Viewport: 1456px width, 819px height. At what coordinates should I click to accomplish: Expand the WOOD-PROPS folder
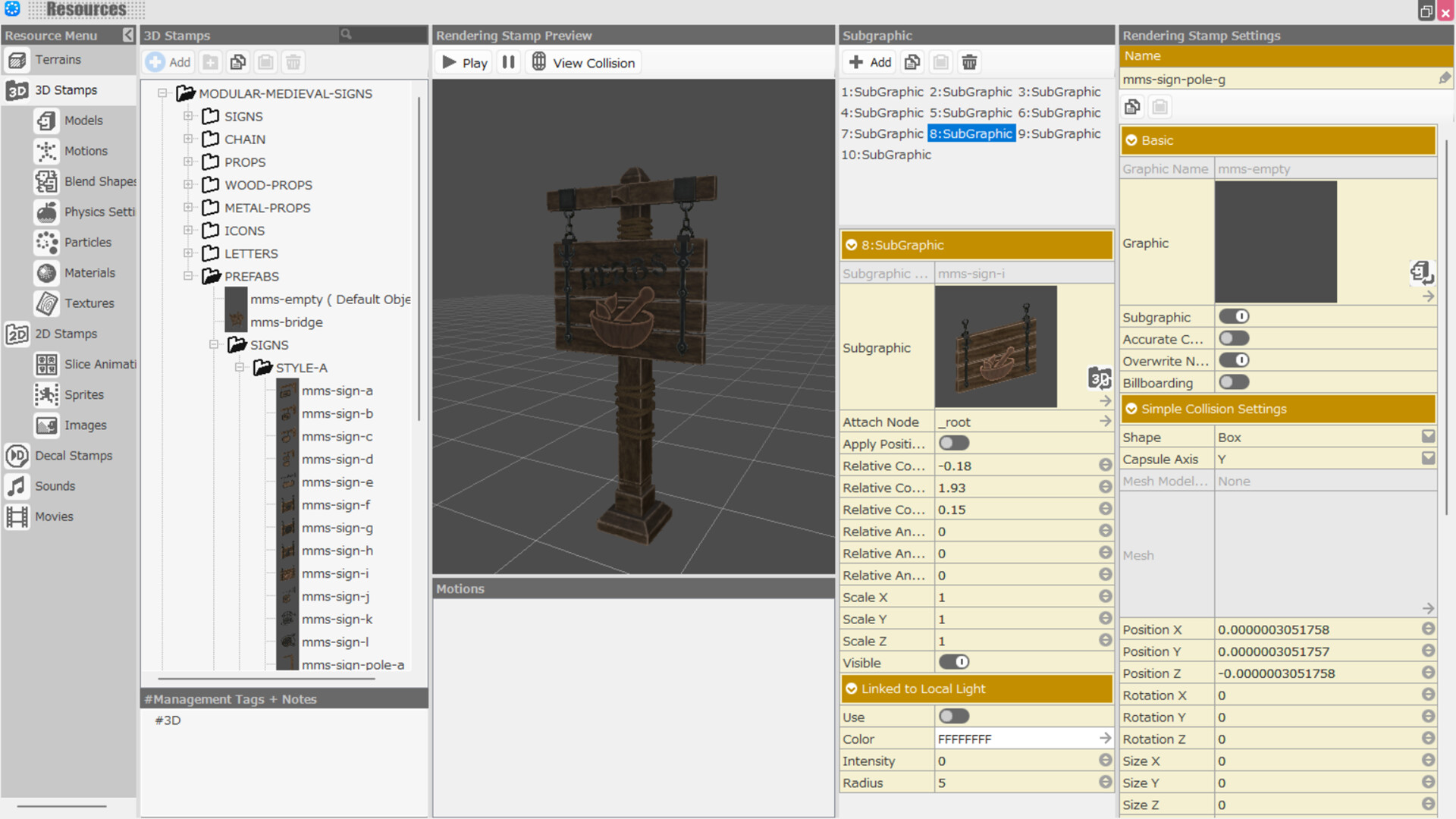tap(188, 185)
